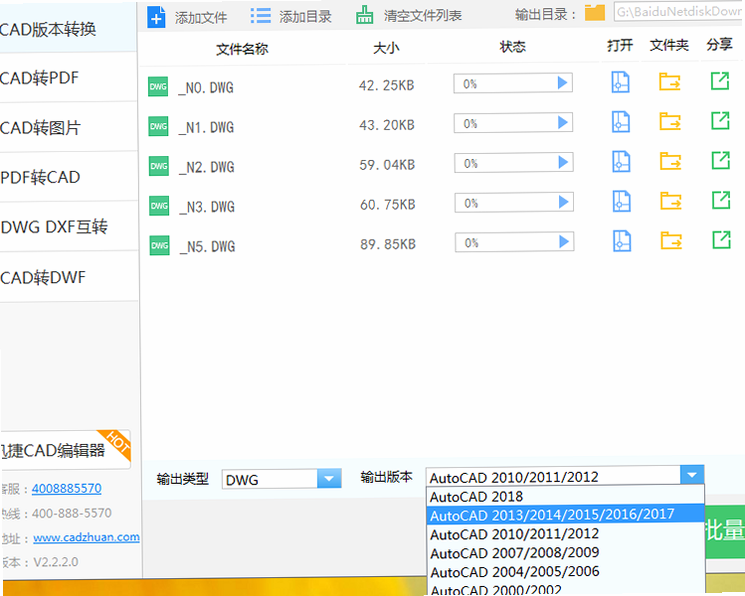The width and height of the screenshot is (745, 596).
Task: Open the output folder for _N2.DWG
Action: tap(671, 161)
